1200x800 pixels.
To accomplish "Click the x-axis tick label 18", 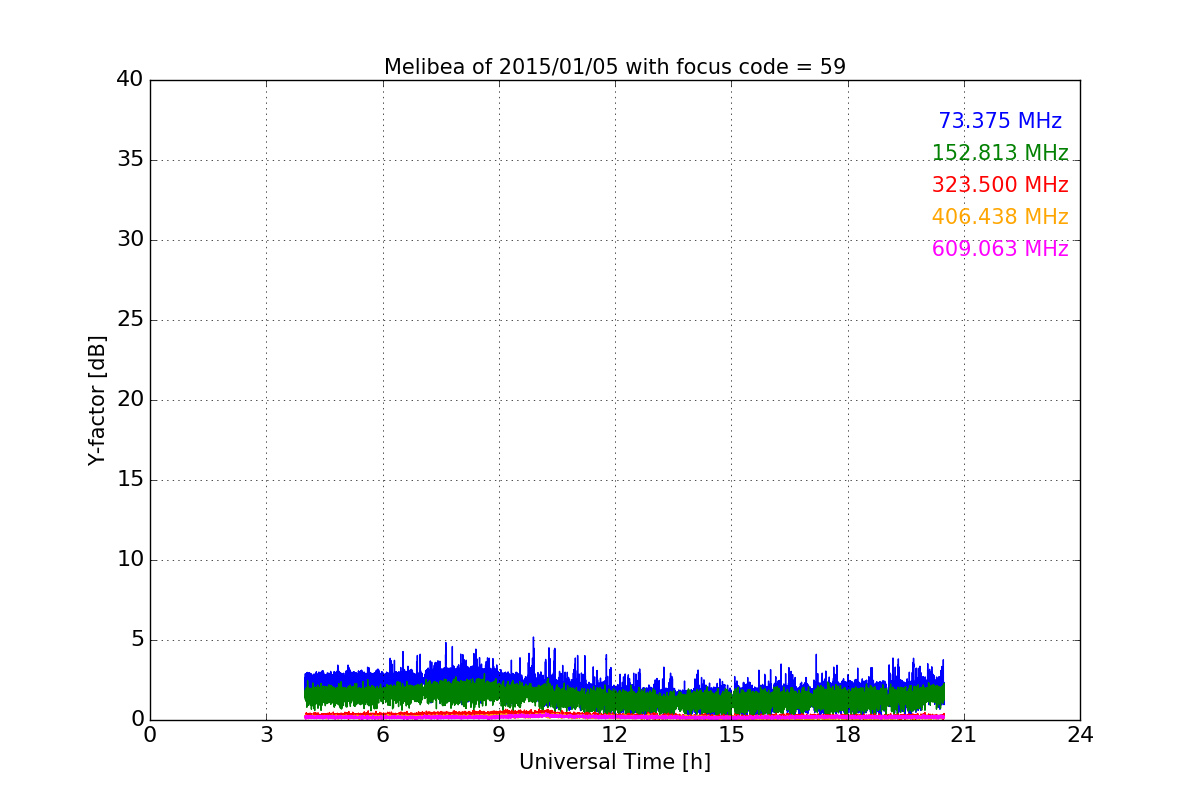I will [847, 735].
